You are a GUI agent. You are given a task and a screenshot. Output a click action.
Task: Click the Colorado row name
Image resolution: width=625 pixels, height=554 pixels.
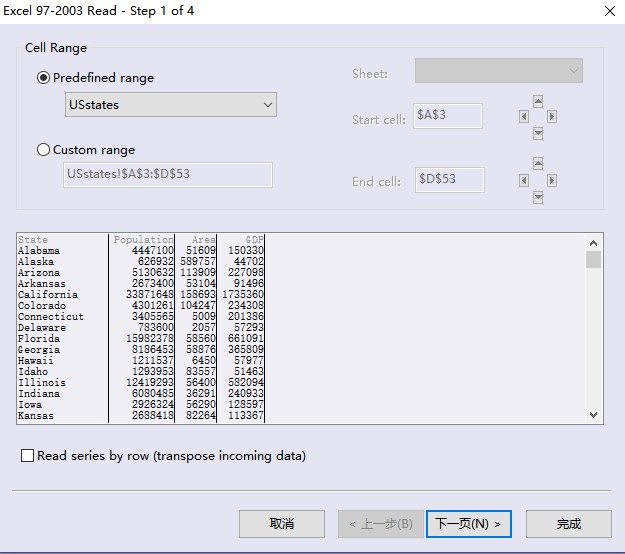click(42, 306)
